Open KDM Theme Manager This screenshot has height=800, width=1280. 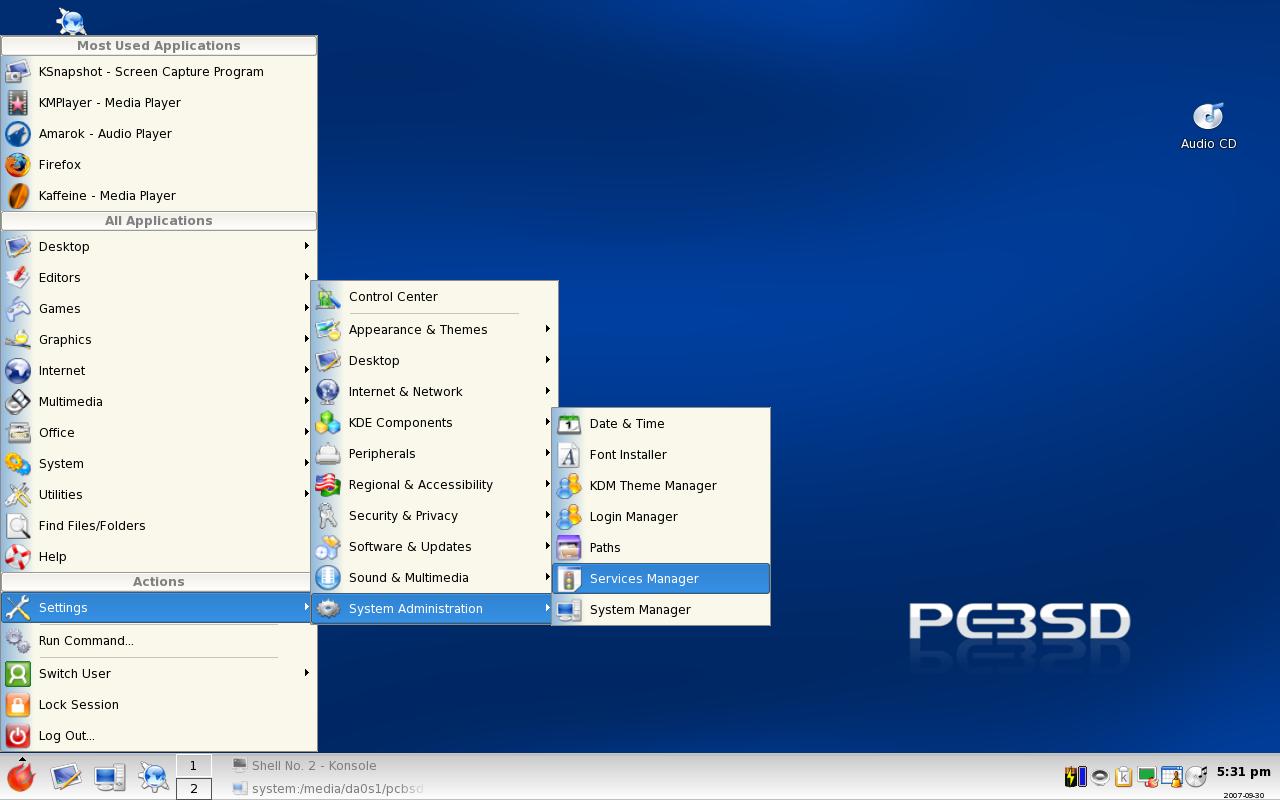pos(661,485)
